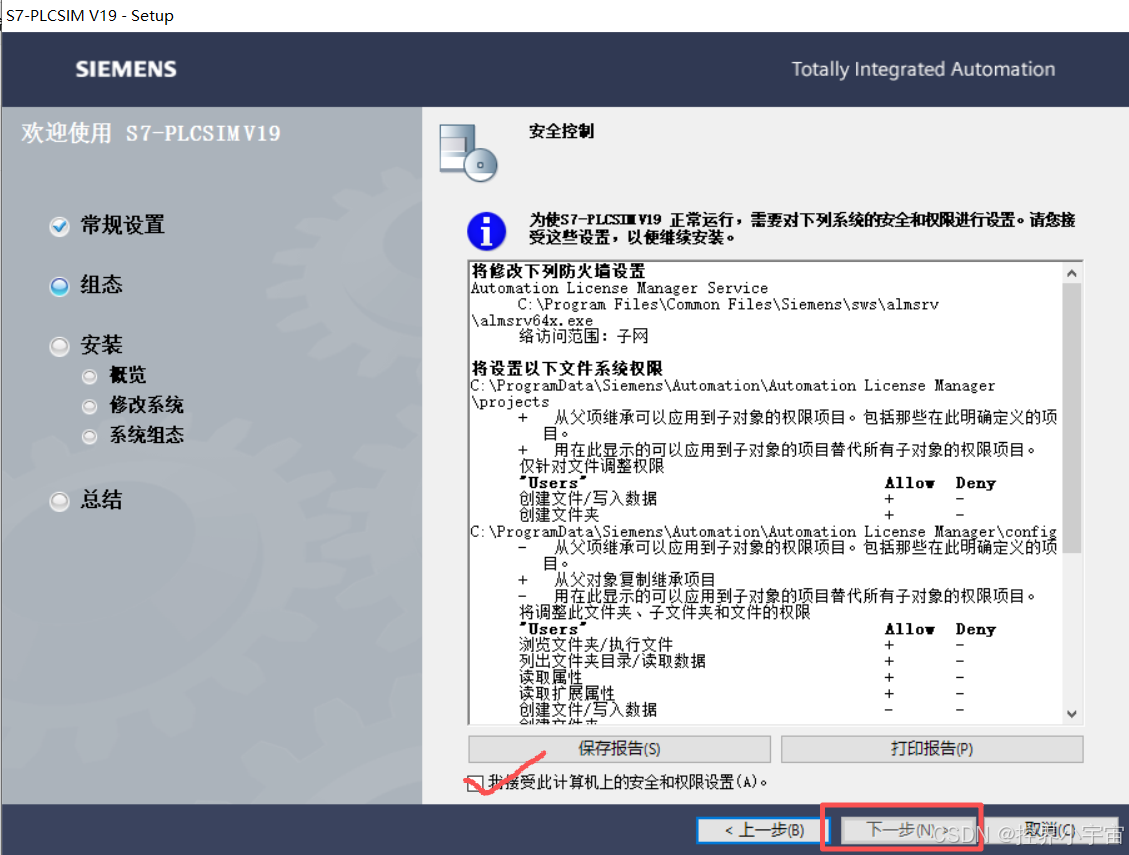Click the setup computer and disc icon
This screenshot has height=855, width=1129.
tap(468, 153)
